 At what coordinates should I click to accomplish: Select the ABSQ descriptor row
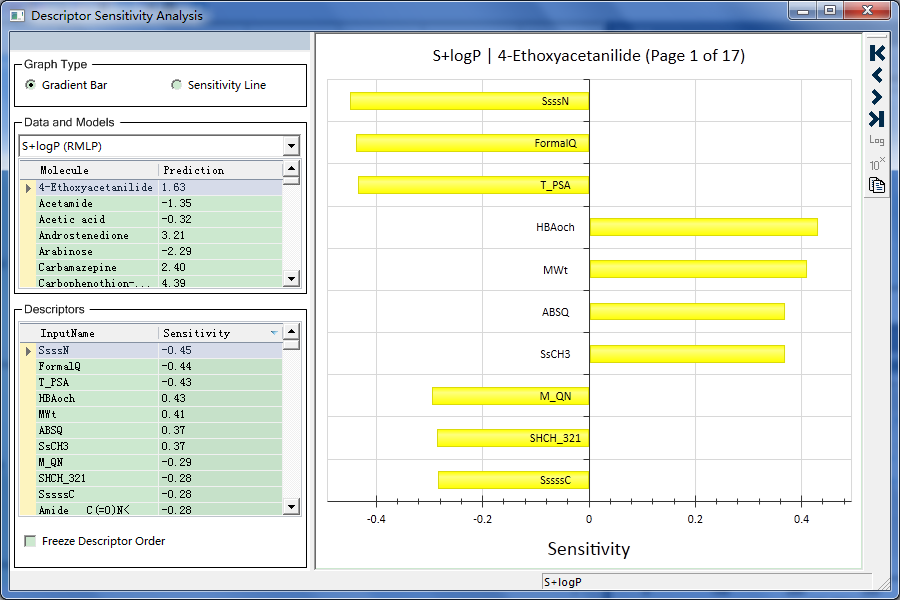click(x=151, y=431)
